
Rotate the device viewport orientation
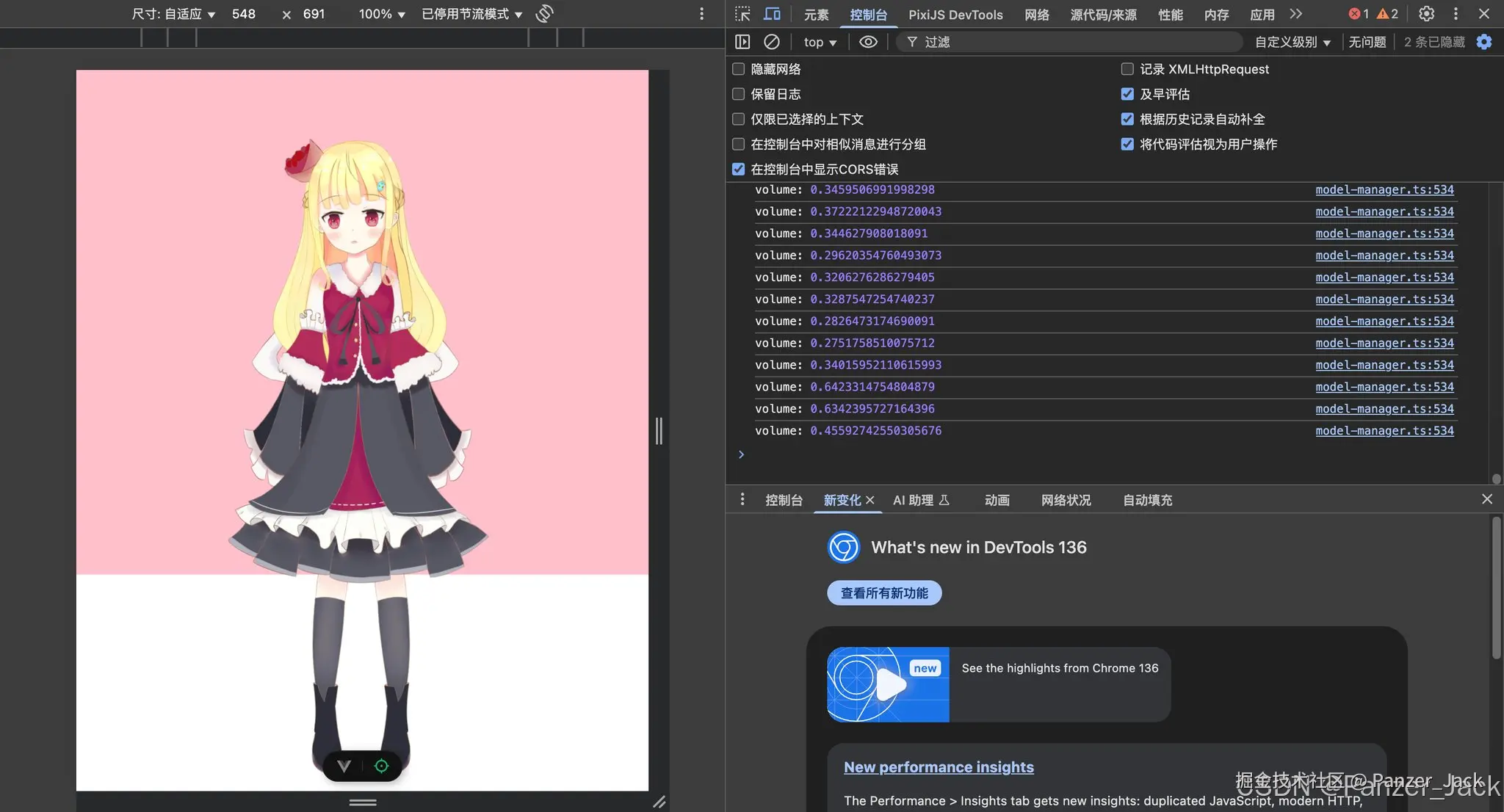[x=543, y=13]
